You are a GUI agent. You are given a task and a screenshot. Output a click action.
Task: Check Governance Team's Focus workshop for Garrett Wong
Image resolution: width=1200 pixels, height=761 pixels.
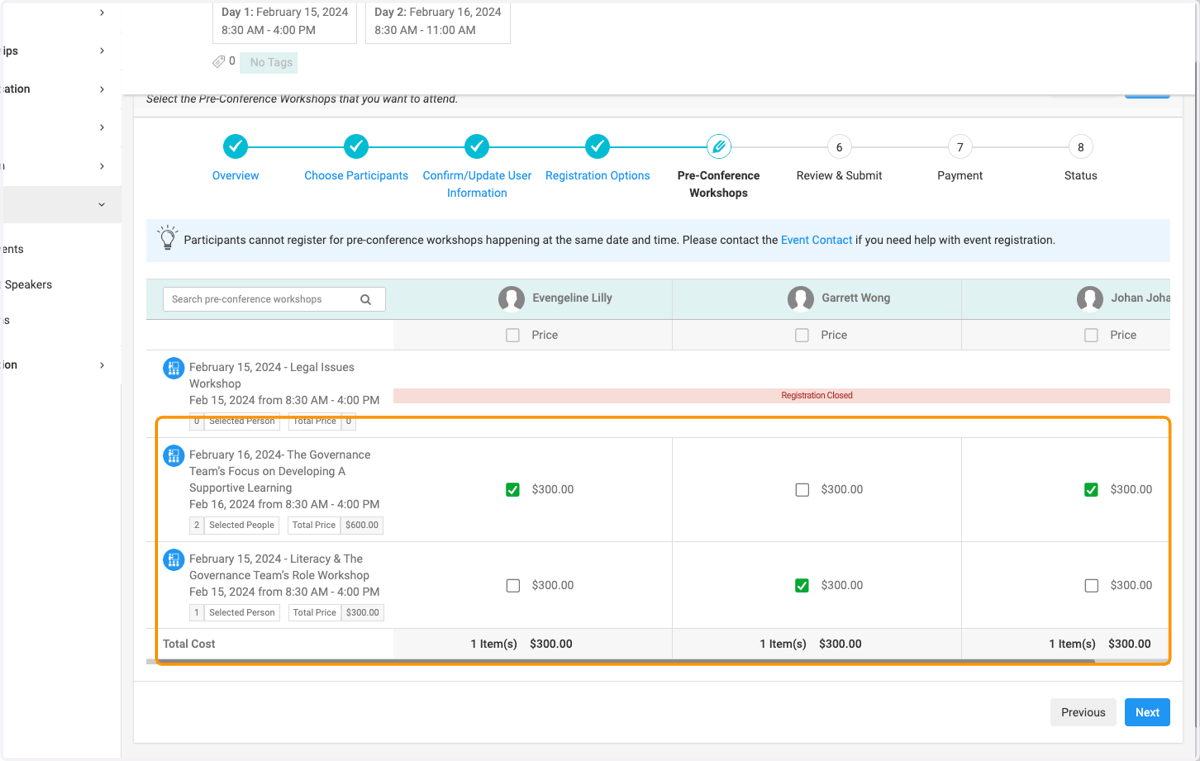click(802, 490)
